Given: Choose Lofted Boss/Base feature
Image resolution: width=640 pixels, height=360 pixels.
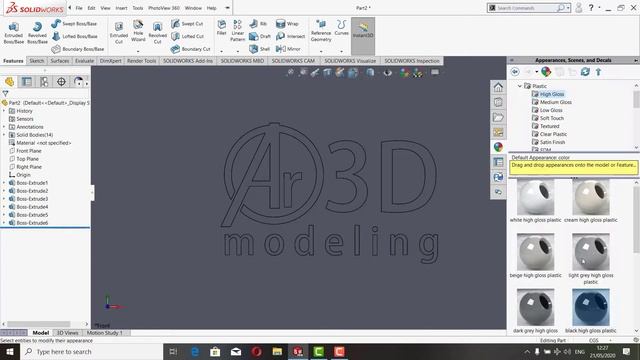Looking at the screenshot, I should tap(74, 36).
